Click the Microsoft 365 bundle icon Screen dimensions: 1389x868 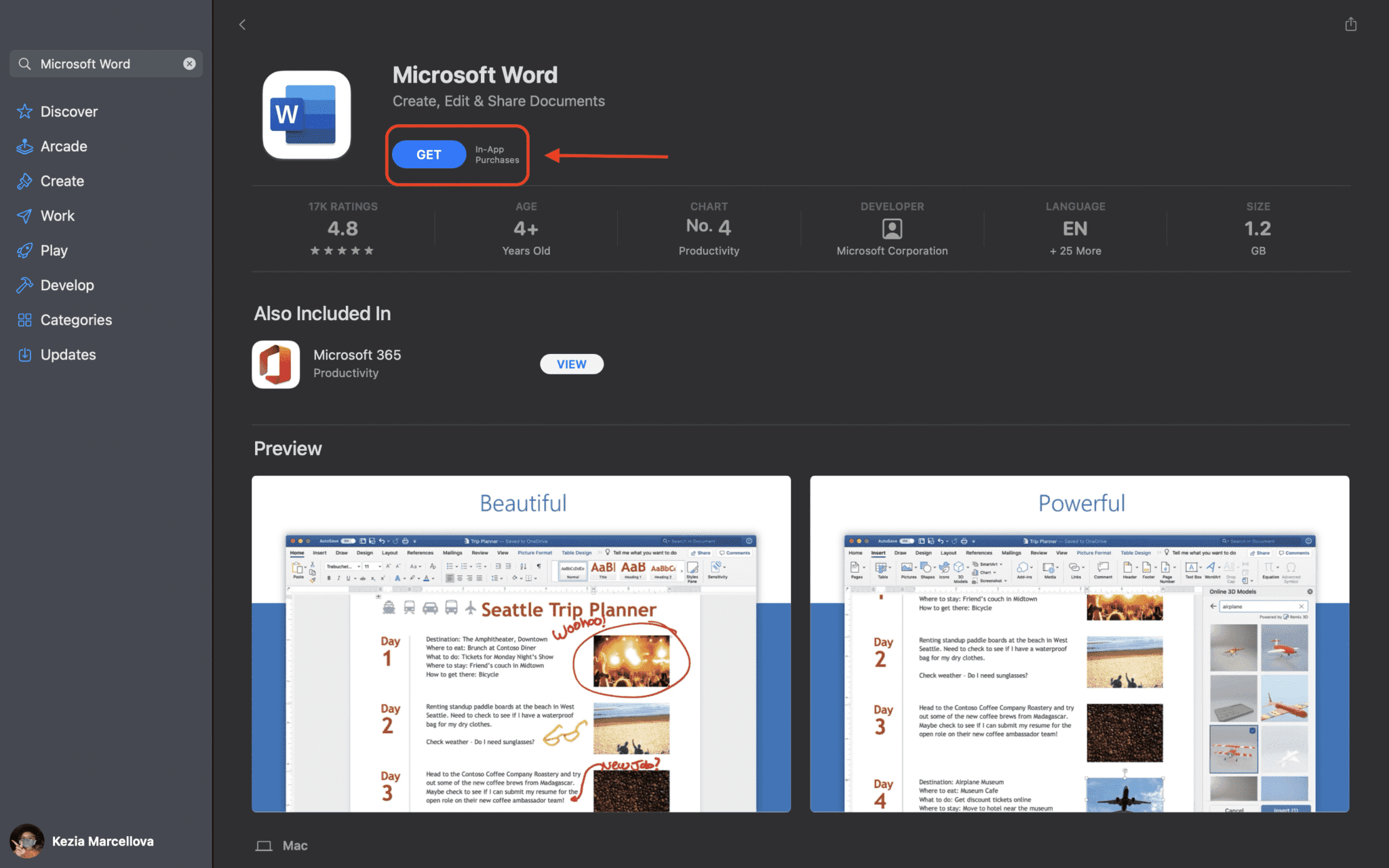[x=275, y=363]
